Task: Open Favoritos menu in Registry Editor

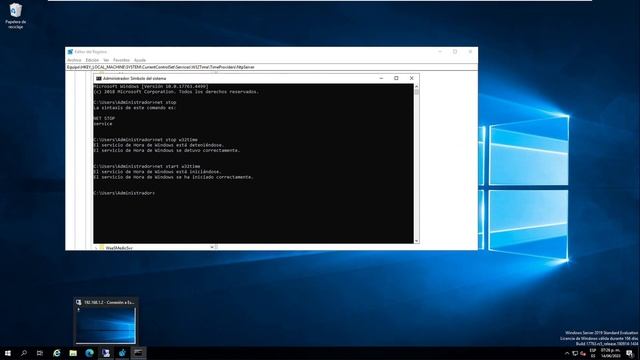Action: coord(121,60)
